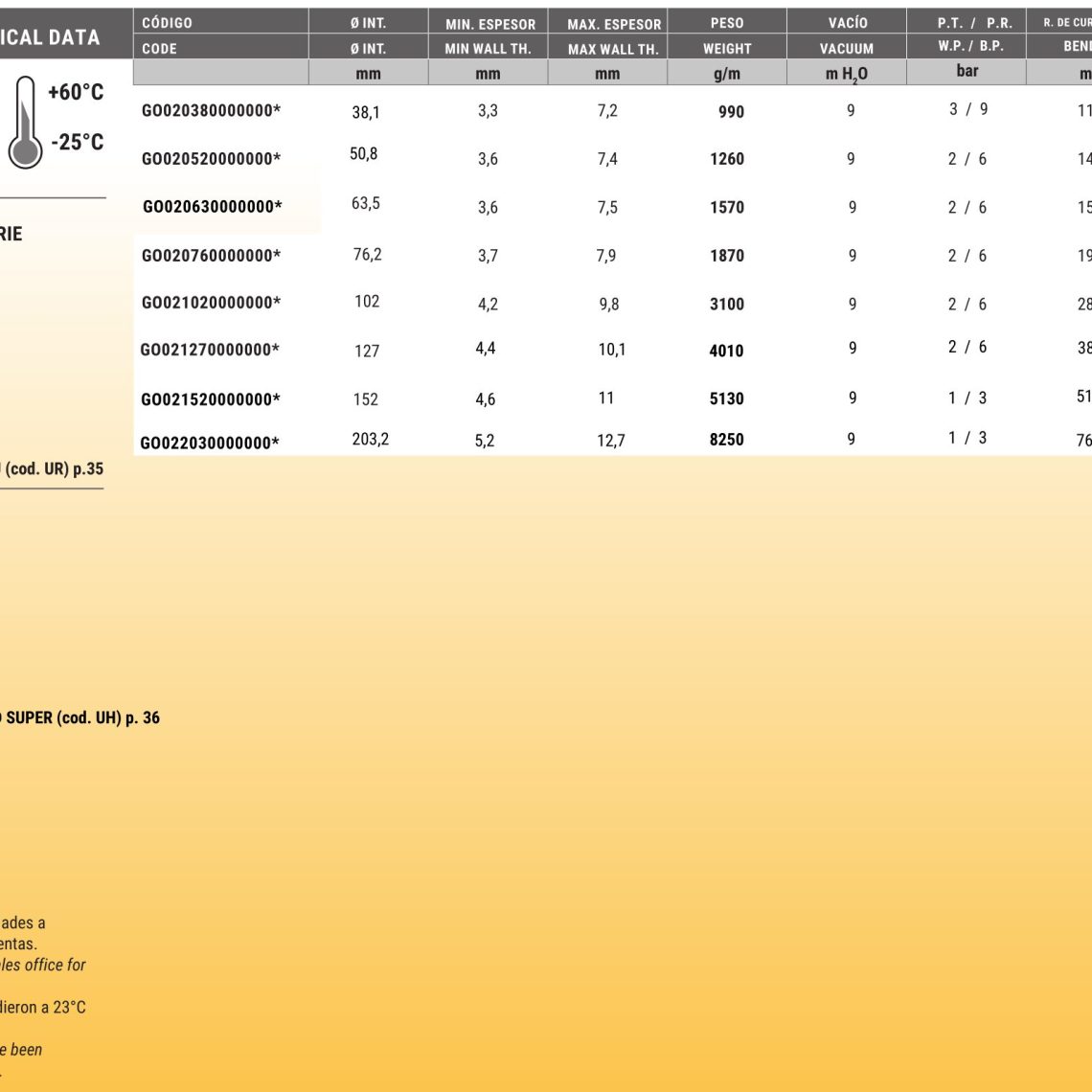The height and width of the screenshot is (1092, 1092).
Task: Click product code GO020630000000*
Action: (212, 206)
